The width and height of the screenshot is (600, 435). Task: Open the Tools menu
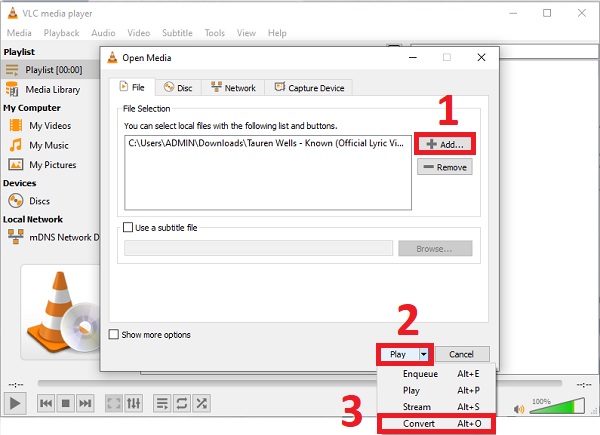coord(215,33)
